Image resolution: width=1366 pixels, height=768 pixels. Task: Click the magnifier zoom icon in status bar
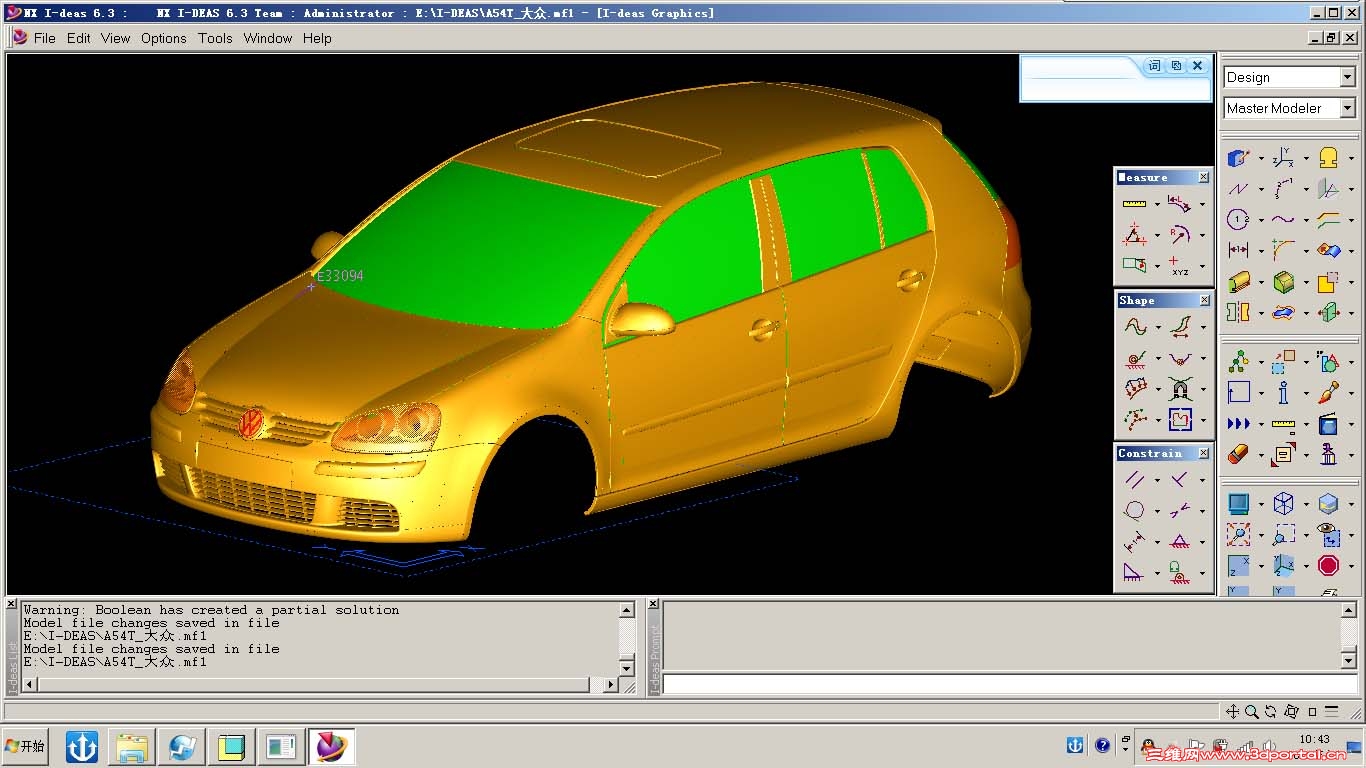[x=1252, y=711]
